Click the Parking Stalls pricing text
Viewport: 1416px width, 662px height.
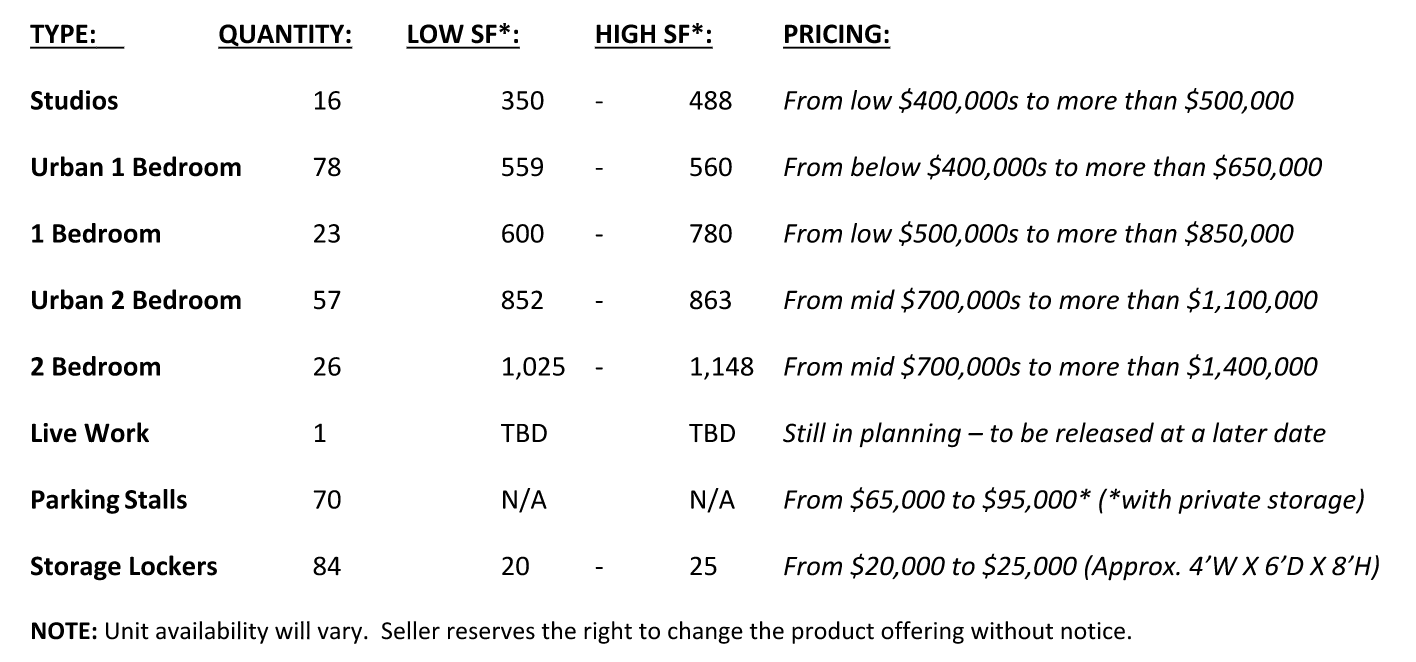tap(1073, 500)
